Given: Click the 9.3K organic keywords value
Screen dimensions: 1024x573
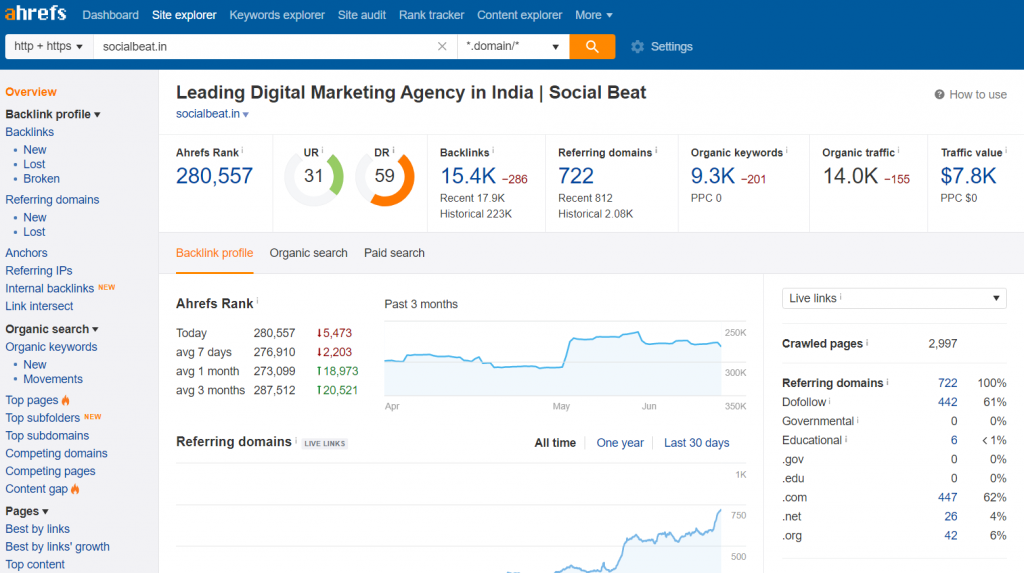Looking at the screenshot, I should (x=712, y=176).
